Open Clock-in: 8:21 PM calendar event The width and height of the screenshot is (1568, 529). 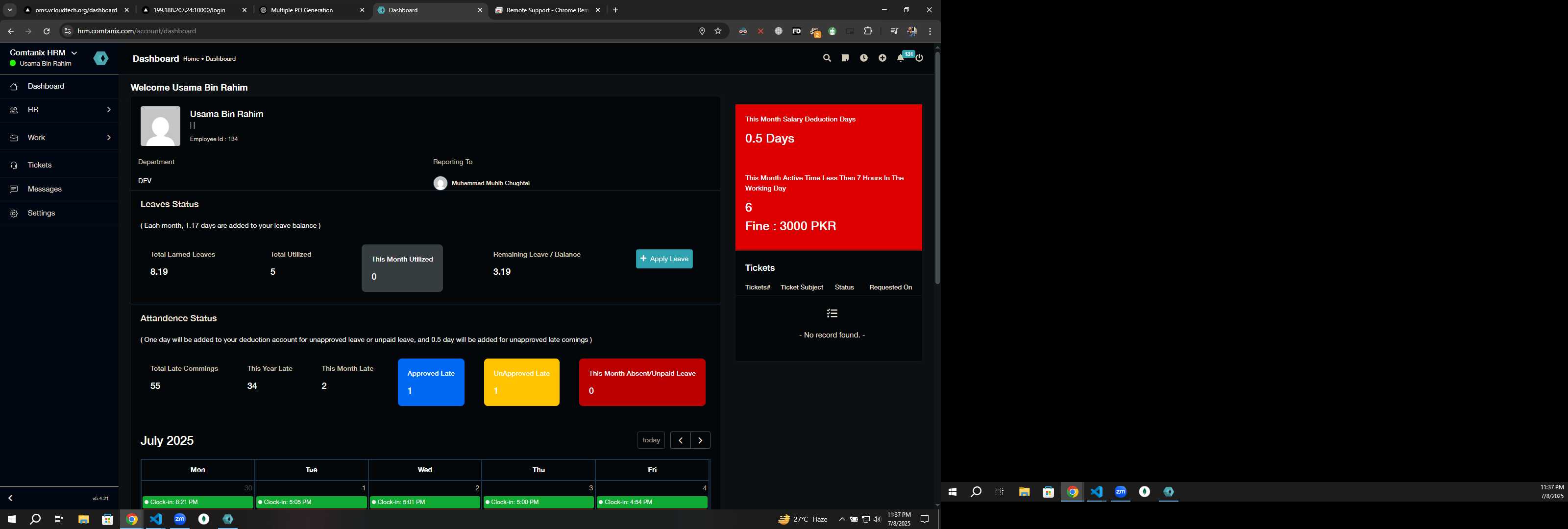tap(198, 502)
